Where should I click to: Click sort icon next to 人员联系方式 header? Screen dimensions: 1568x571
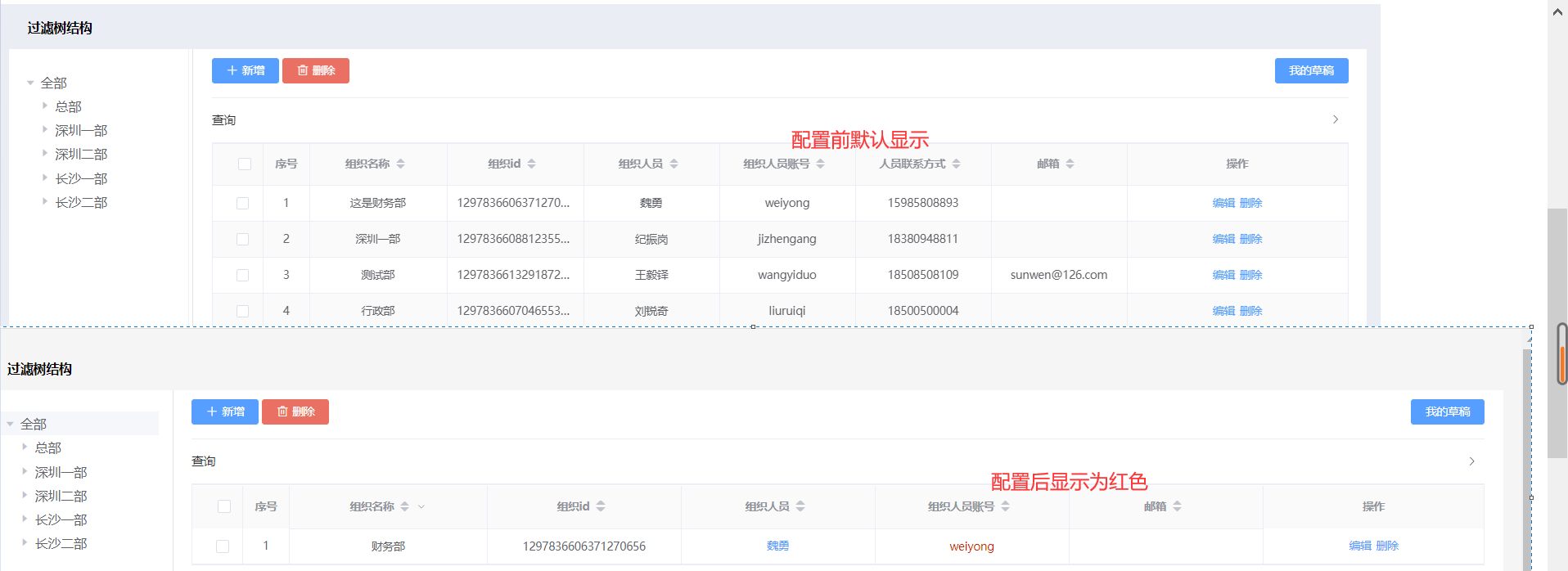[956, 164]
